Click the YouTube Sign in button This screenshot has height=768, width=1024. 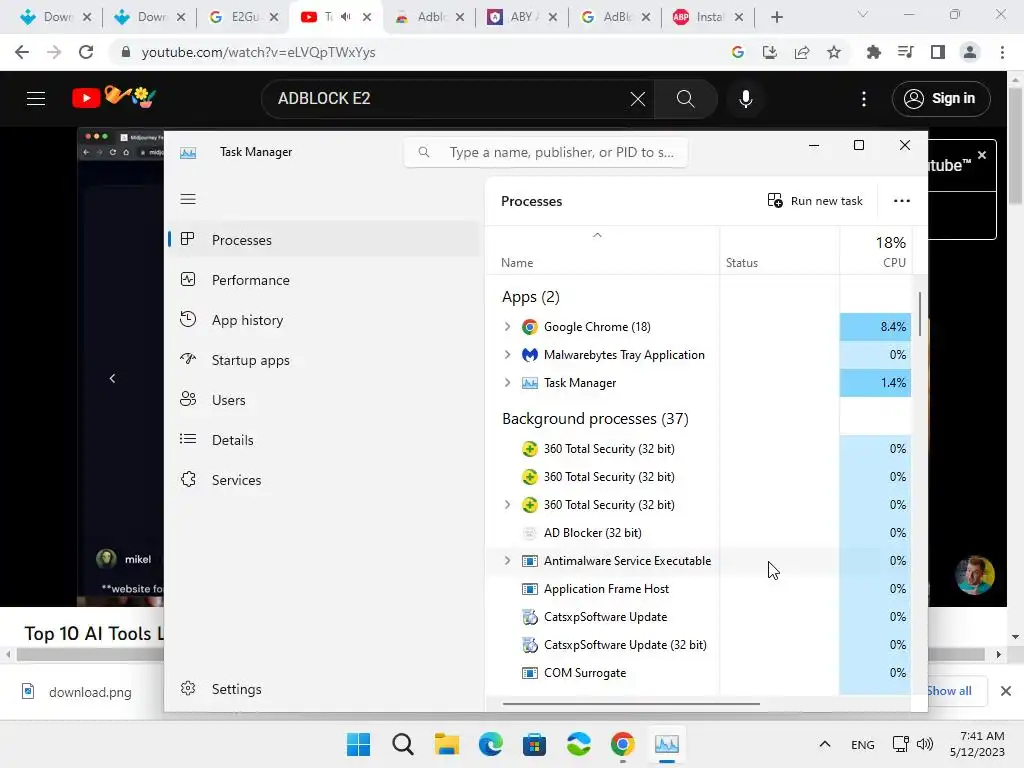[x=941, y=99]
